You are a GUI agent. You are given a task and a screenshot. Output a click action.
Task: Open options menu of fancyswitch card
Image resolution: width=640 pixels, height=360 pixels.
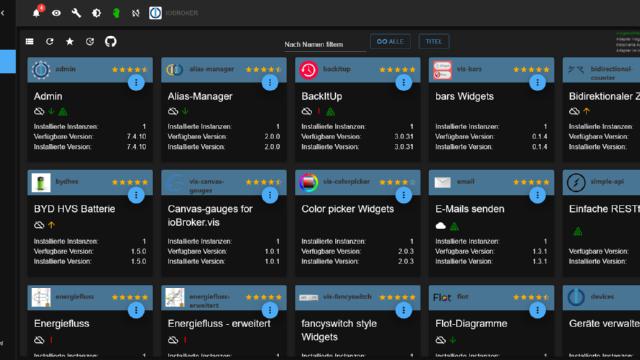point(404,310)
